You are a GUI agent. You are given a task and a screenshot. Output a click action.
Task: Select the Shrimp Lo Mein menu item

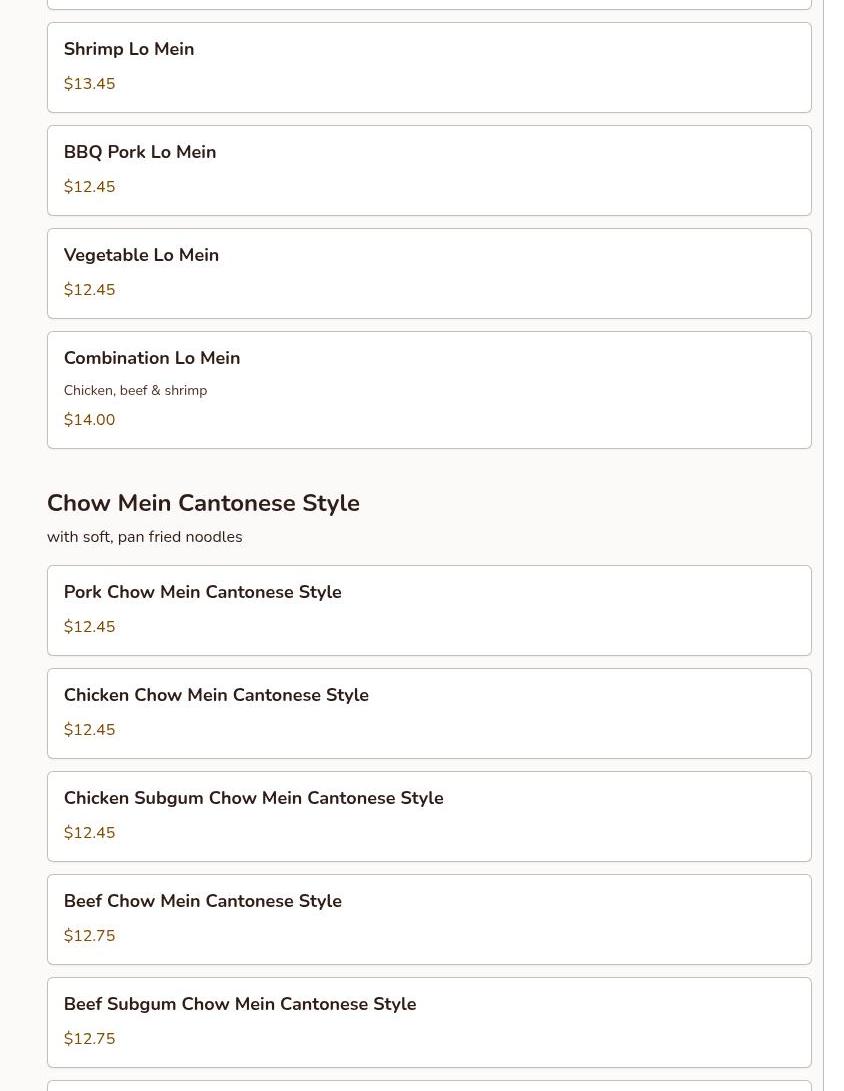click(429, 67)
